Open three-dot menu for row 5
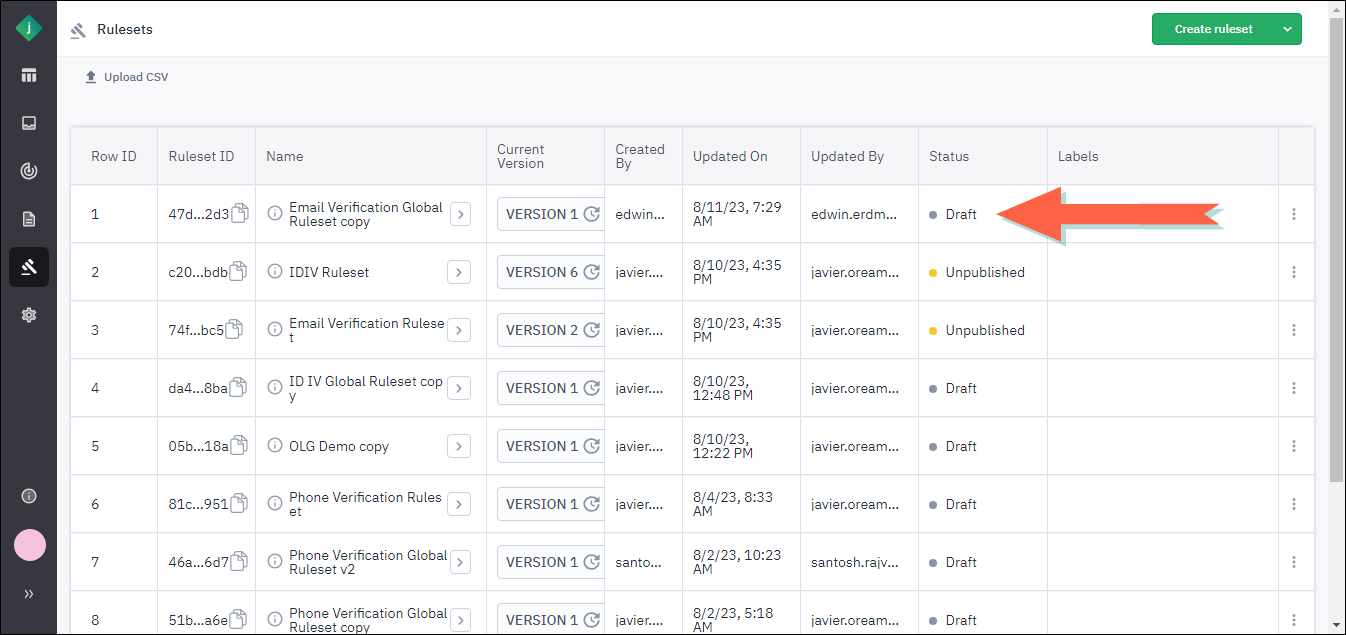 click(x=1294, y=446)
